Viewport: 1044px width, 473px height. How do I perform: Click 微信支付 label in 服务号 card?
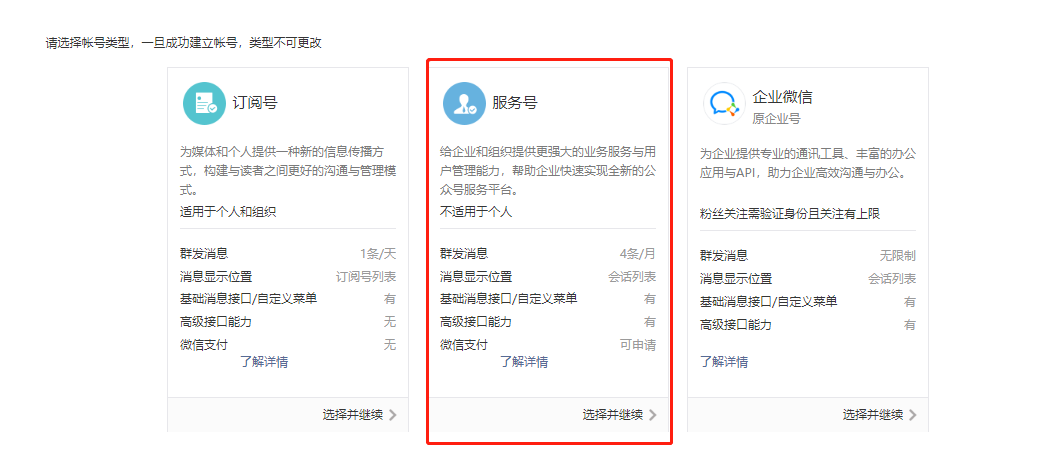[x=463, y=345]
